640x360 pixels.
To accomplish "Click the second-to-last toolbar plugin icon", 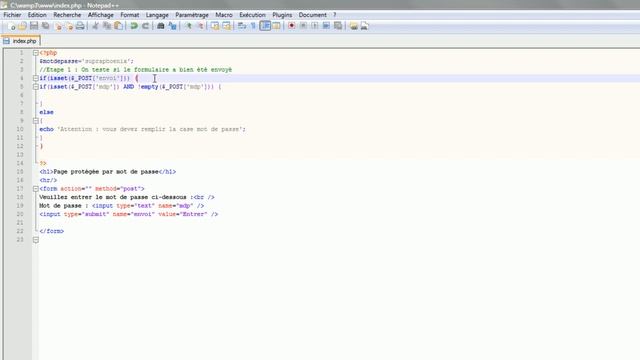I will [x=353, y=26].
